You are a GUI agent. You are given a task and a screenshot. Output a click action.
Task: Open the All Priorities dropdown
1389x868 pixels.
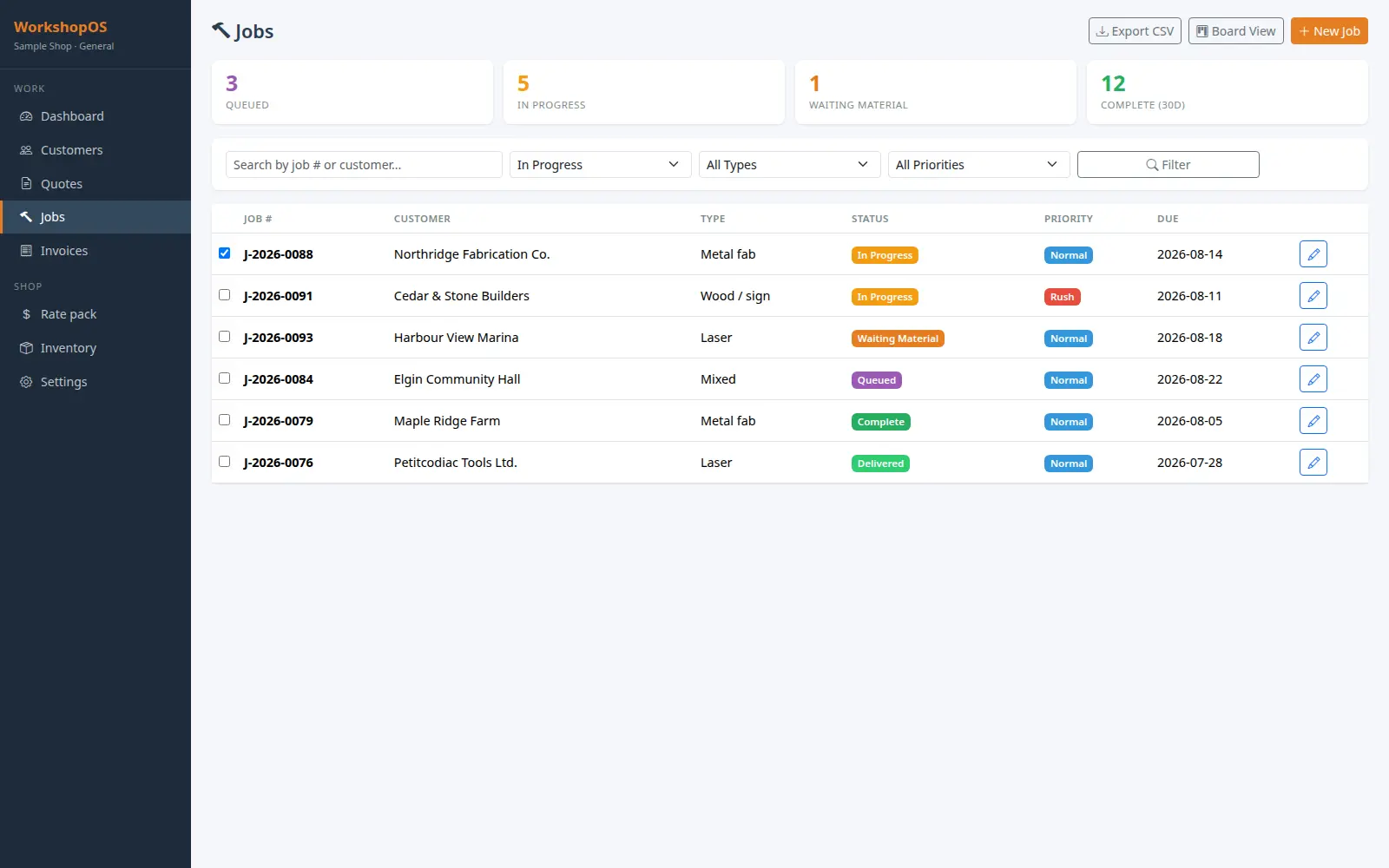(978, 165)
